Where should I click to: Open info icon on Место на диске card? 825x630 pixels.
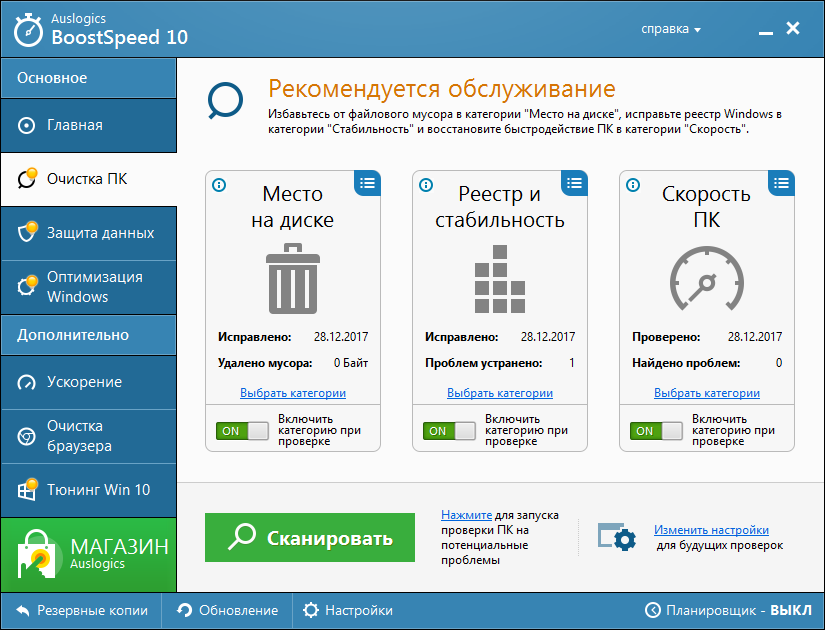pyautogui.click(x=219, y=185)
